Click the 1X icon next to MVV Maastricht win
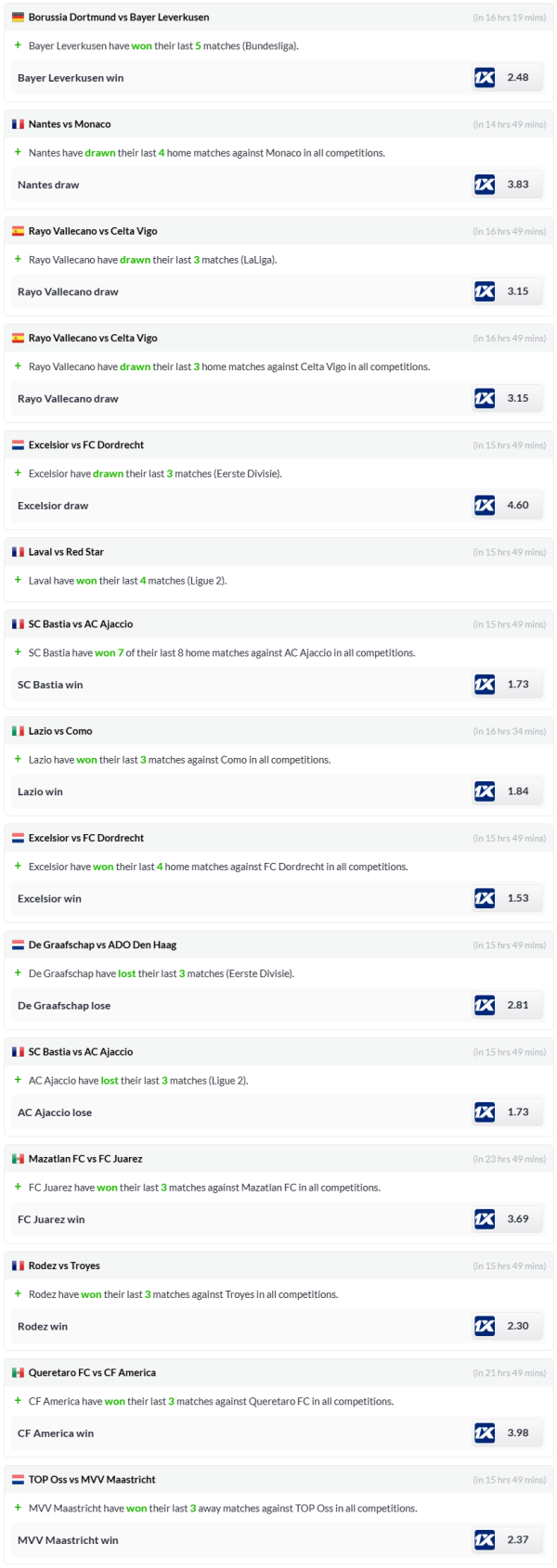The height and width of the screenshot is (1568, 557). coord(485,1539)
